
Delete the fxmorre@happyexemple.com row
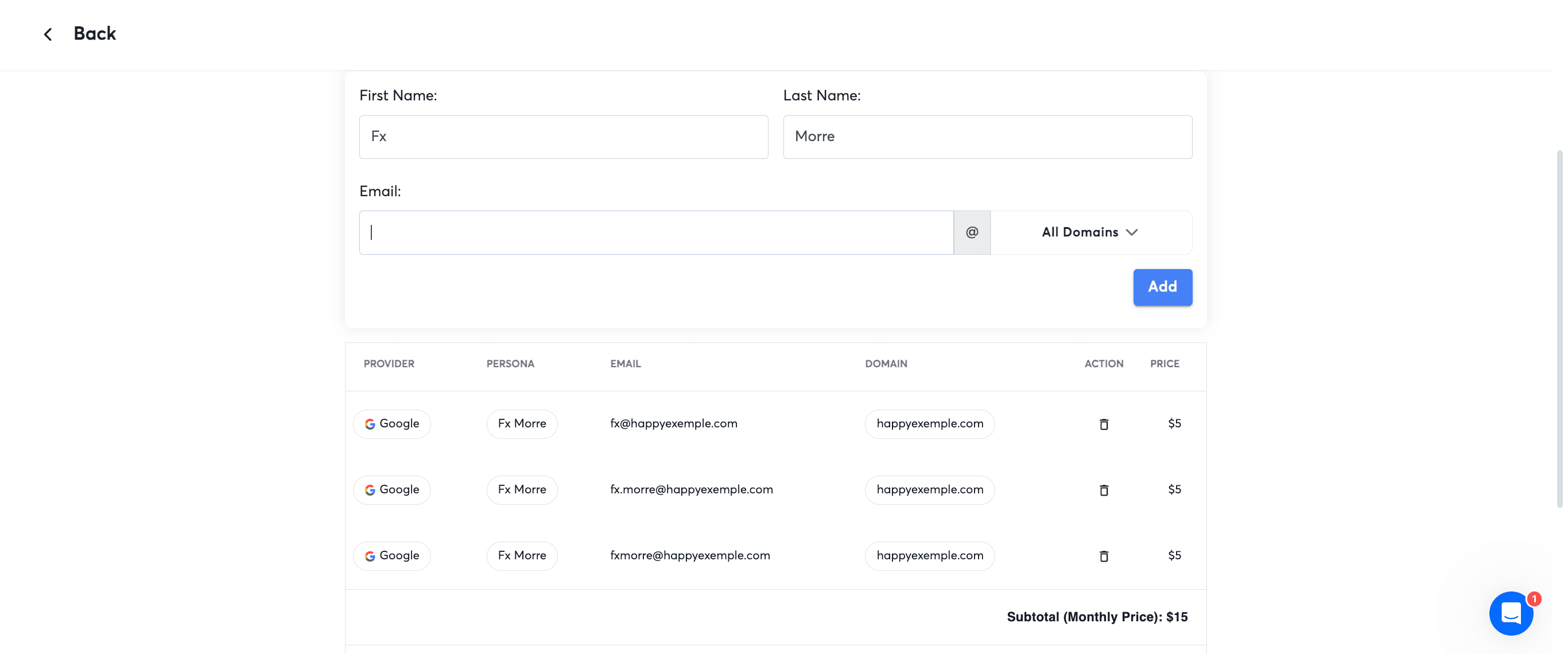1104,555
